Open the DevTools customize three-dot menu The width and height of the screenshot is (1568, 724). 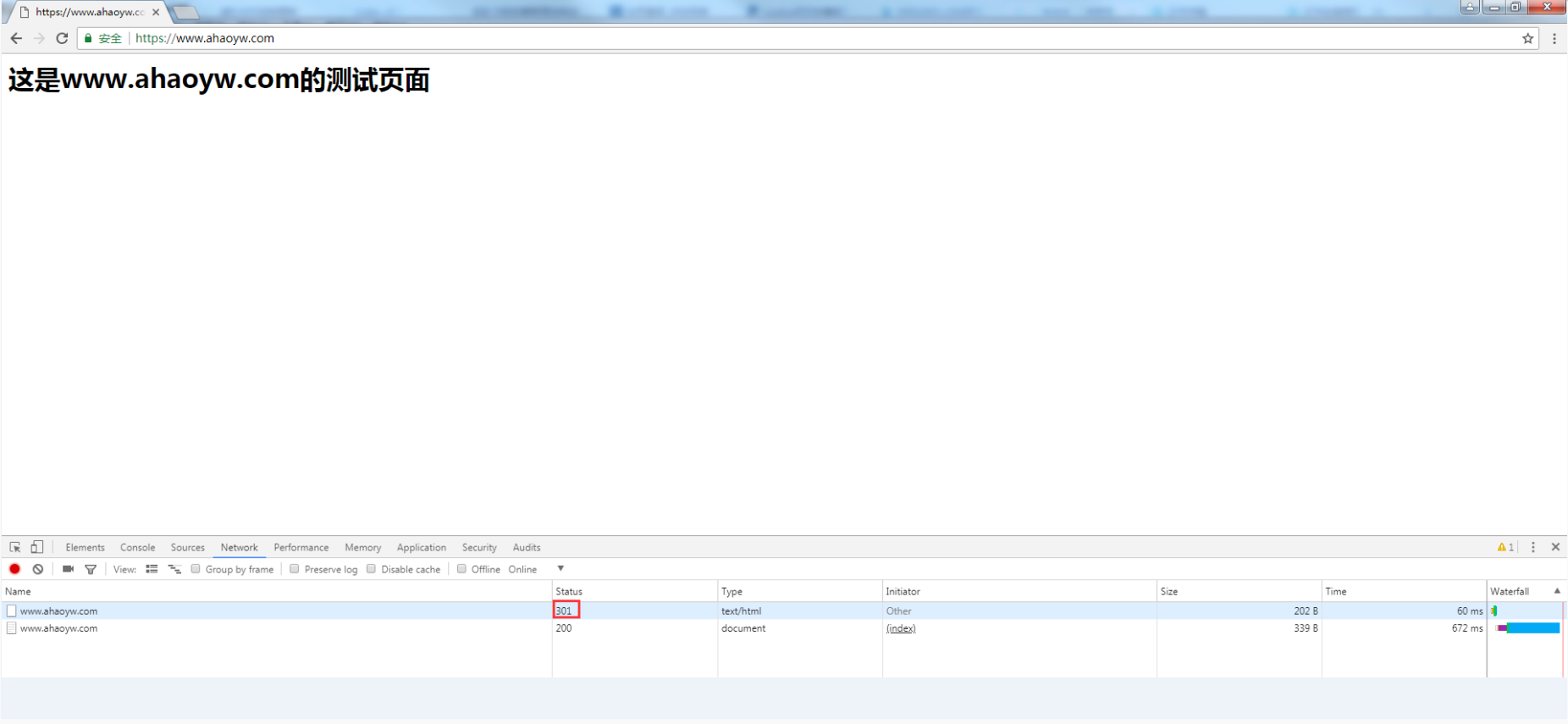tap(1532, 547)
